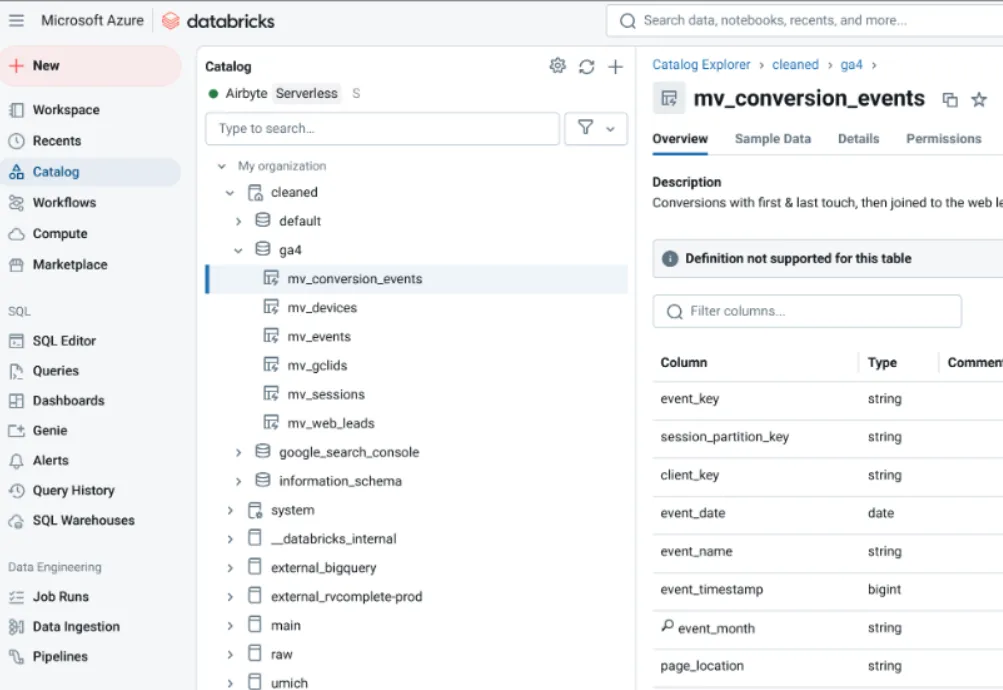Open the hamburger menu next to Microsoft Azure
The image size is (1003, 690).
(x=18, y=19)
